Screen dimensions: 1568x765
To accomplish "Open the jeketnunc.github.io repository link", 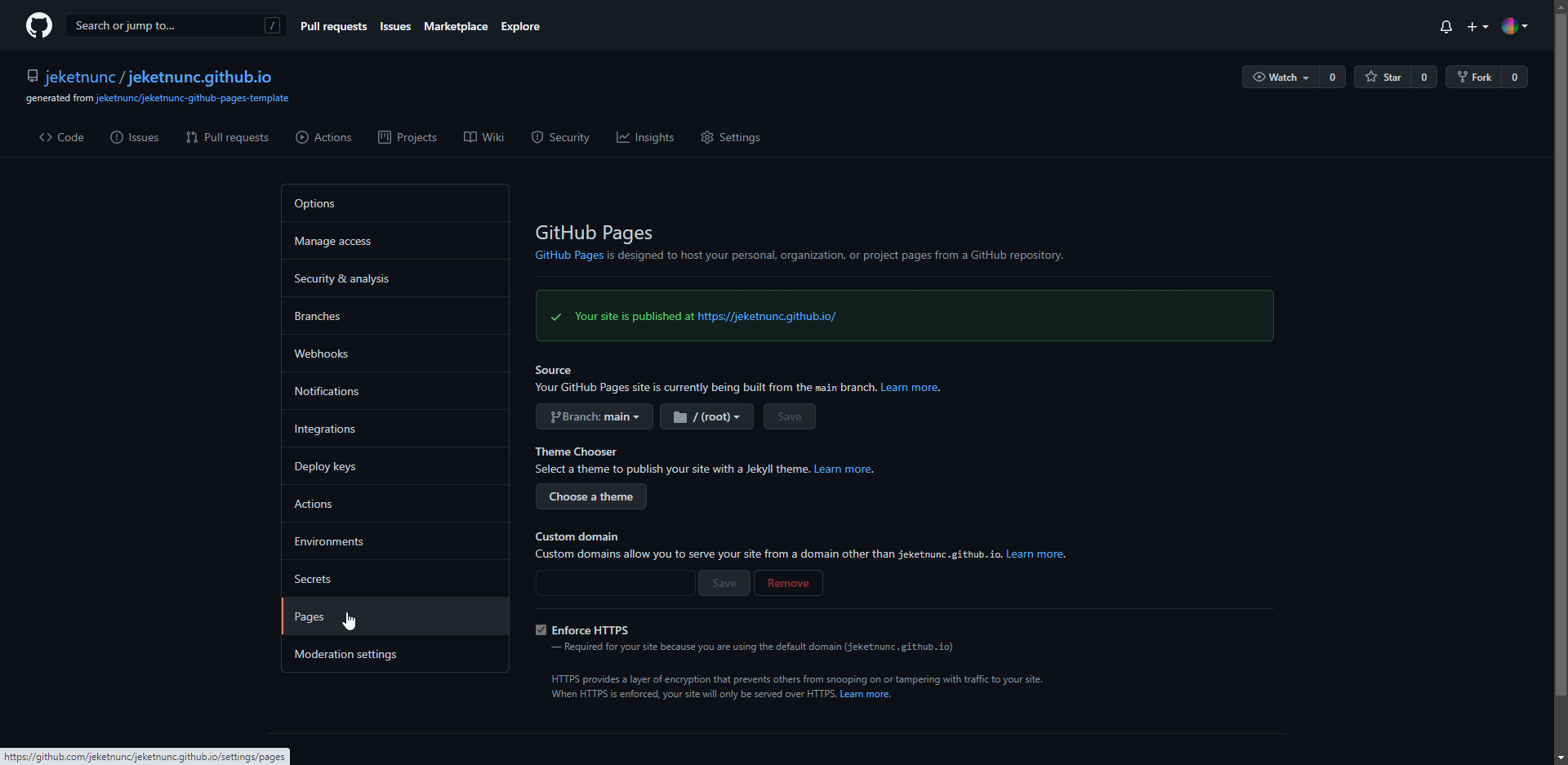I will pos(199,77).
